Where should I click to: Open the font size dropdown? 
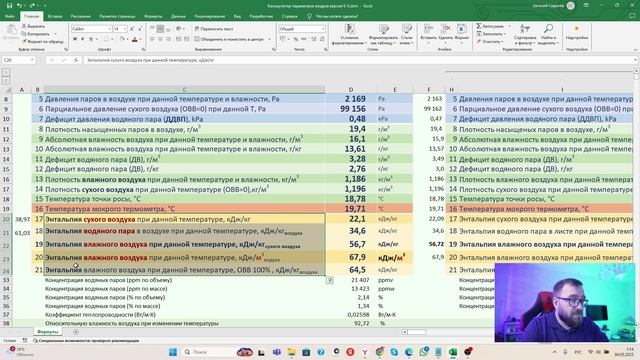point(125,29)
